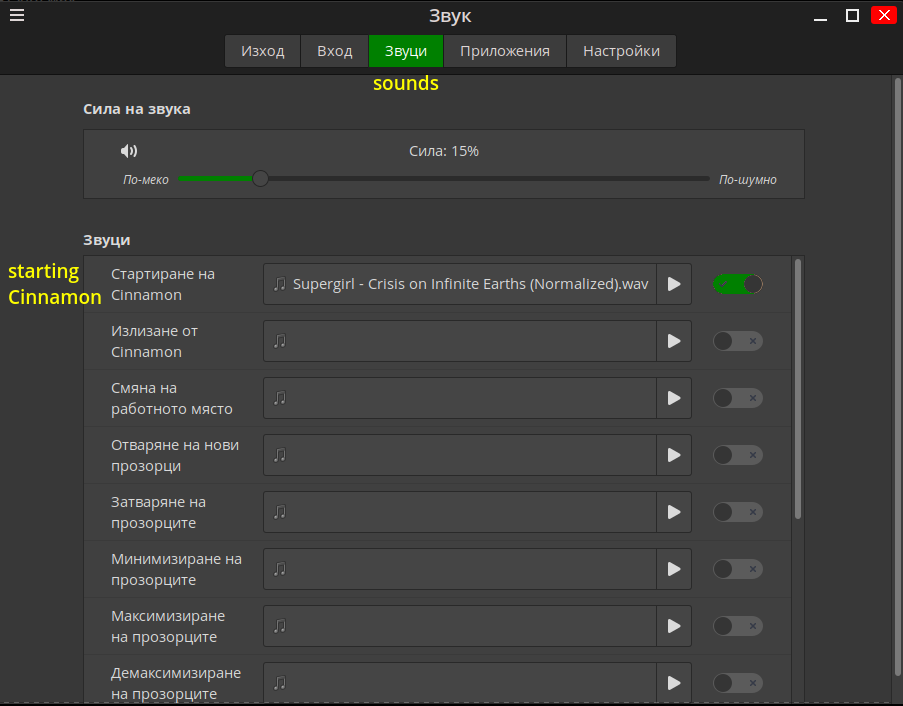Choose file for Стартиране на Cinnamon sound
This screenshot has width=903, height=706.
point(460,284)
